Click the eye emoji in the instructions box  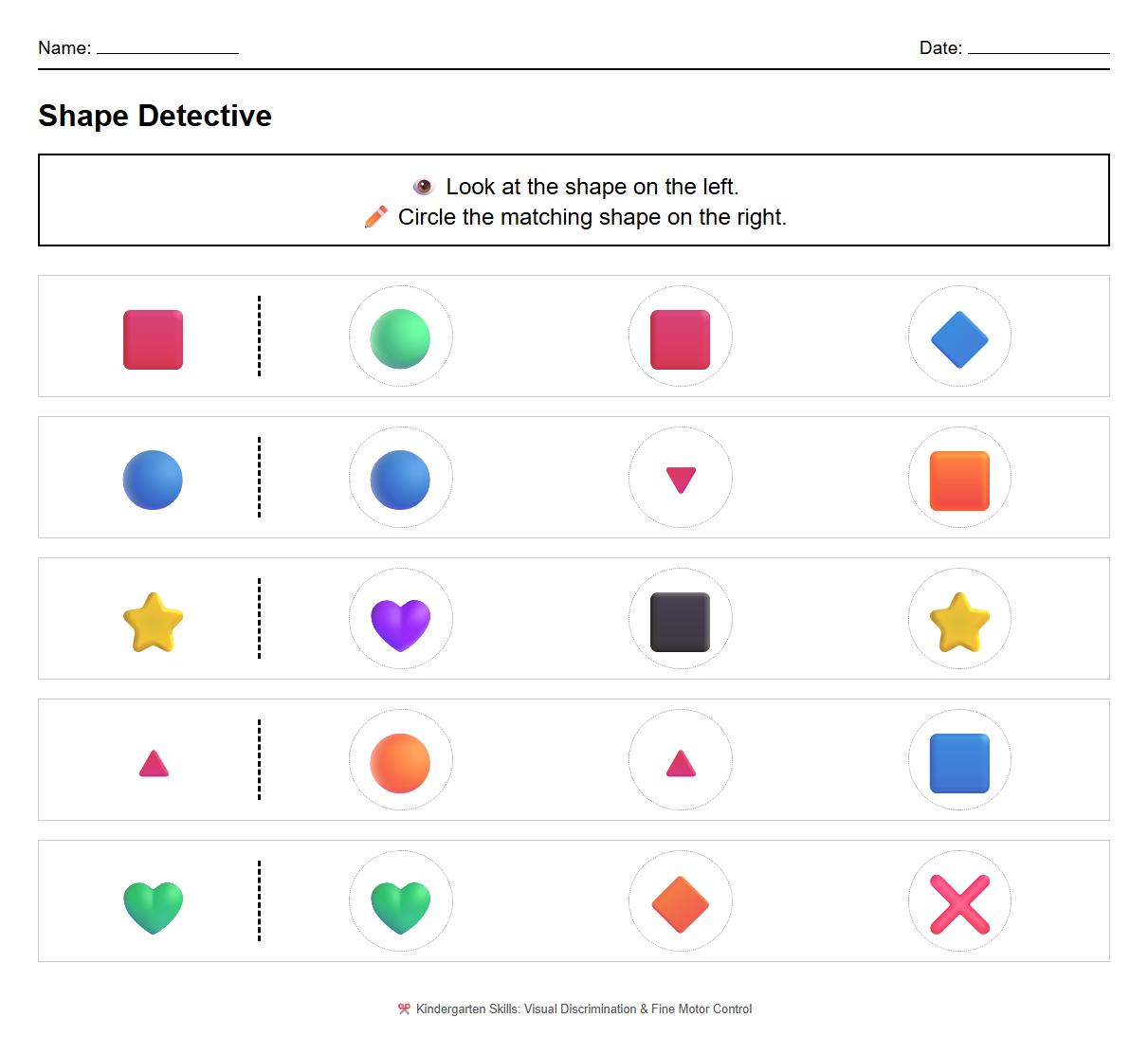tap(423, 186)
